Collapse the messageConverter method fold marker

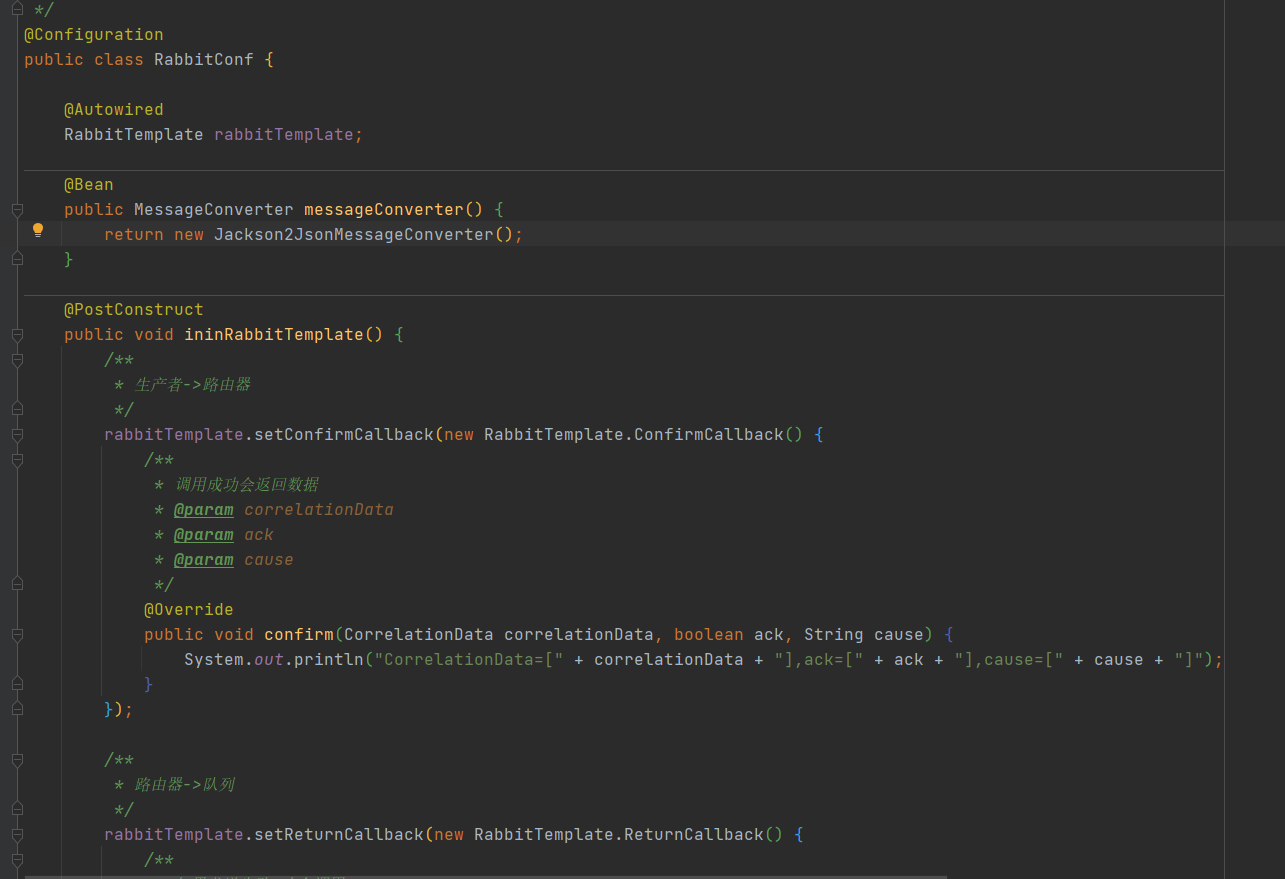17,210
